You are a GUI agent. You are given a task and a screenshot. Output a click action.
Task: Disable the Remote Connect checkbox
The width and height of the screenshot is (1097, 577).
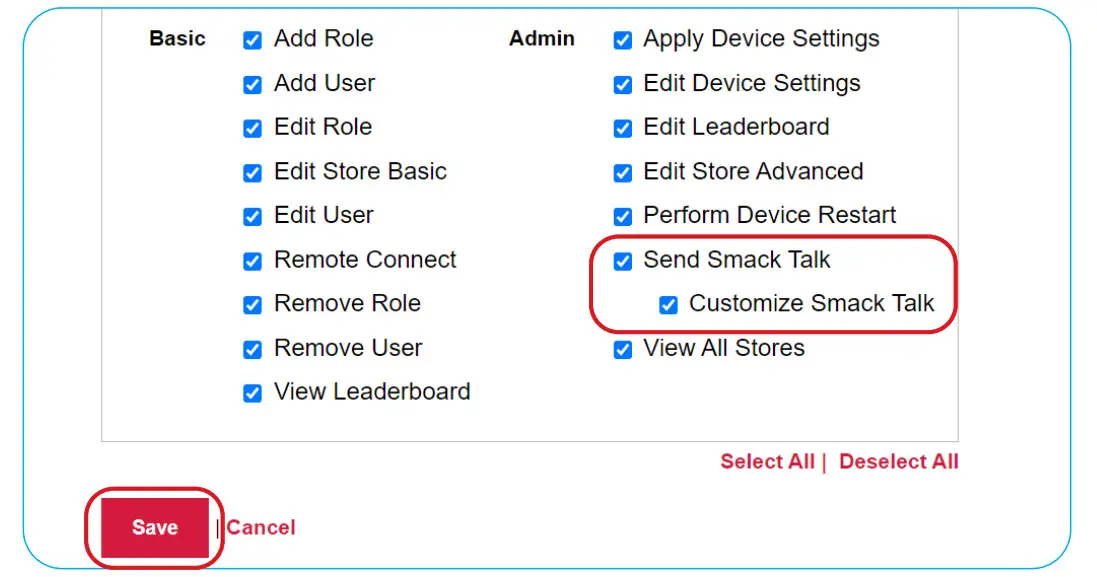tap(252, 260)
